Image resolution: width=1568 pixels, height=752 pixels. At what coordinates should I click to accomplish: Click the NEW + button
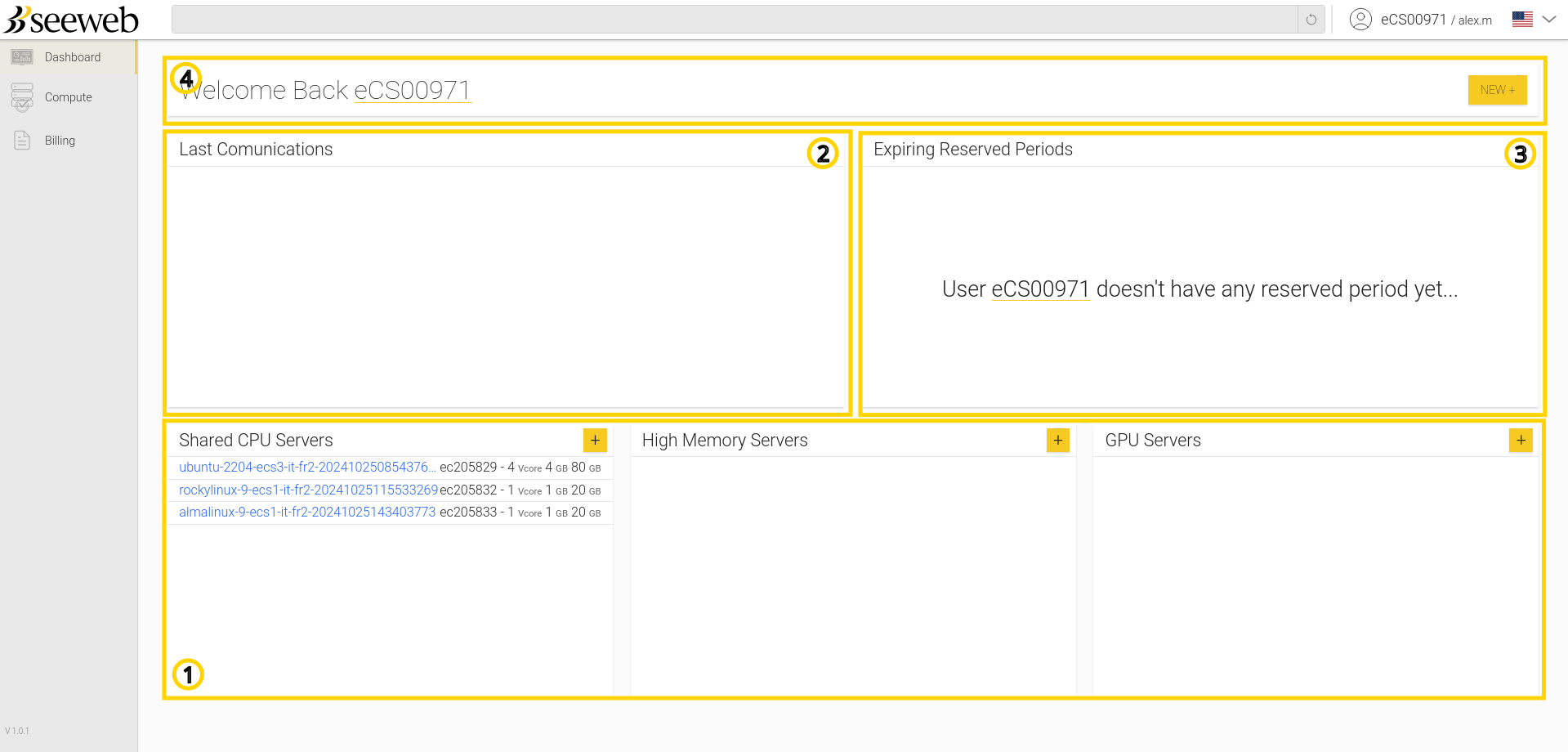tap(1497, 90)
